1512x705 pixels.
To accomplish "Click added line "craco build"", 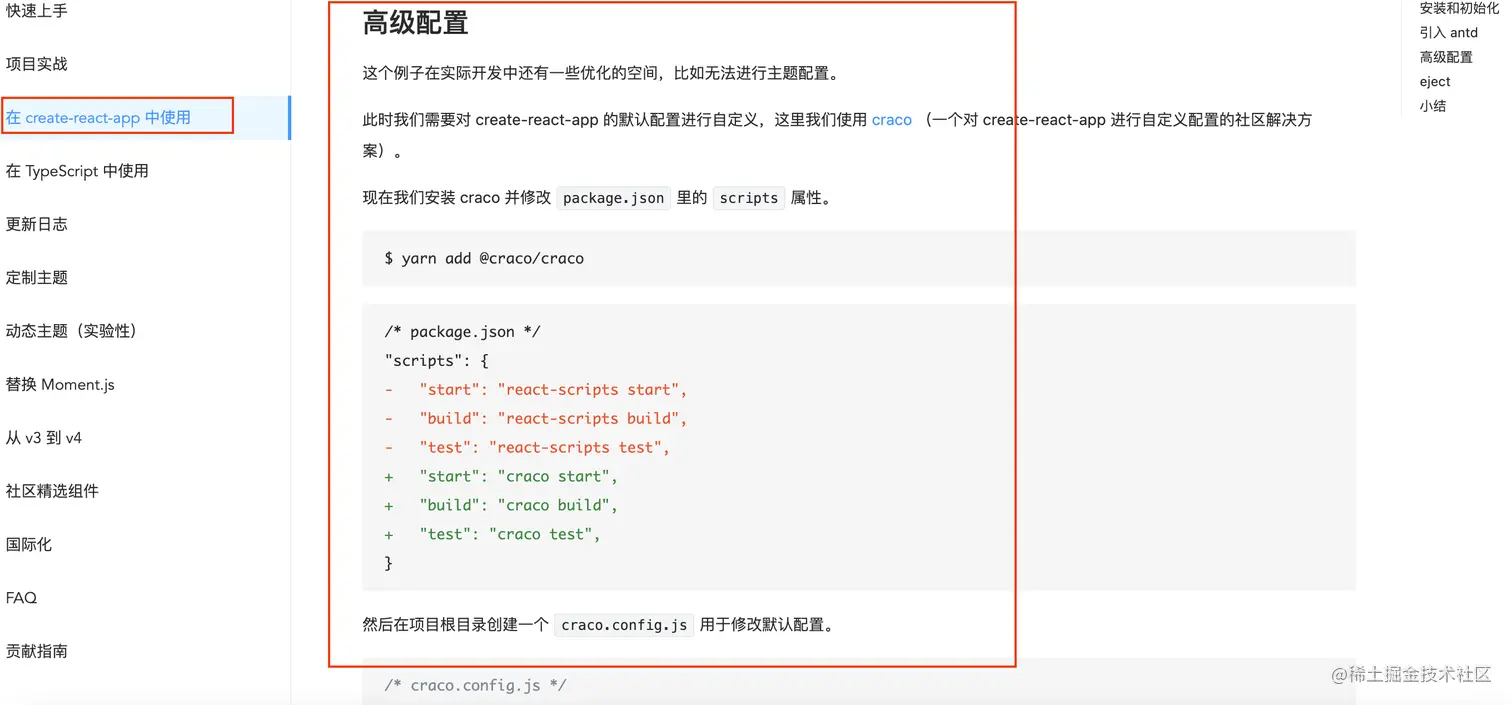I will [x=501, y=506].
